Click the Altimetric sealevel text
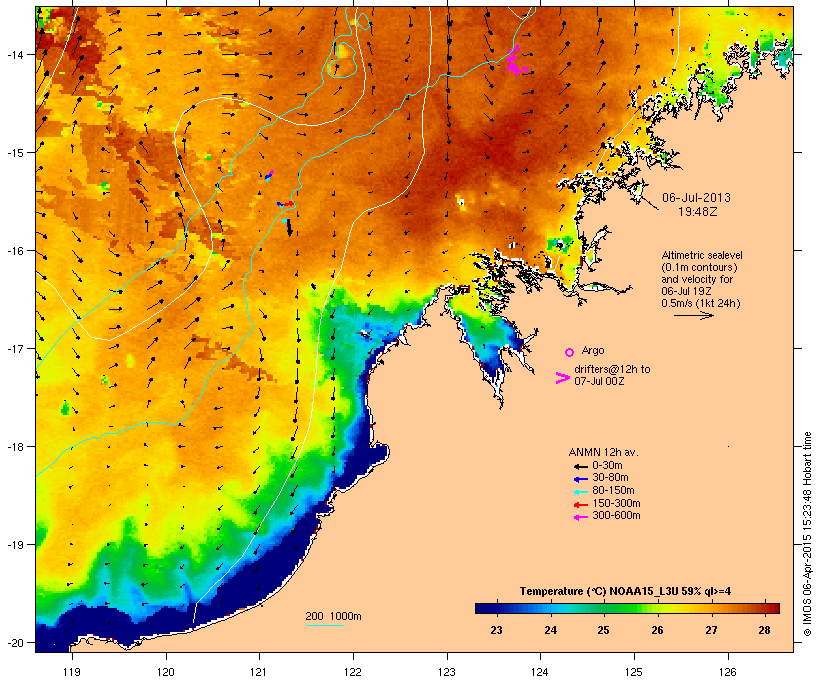This screenshot has width=820, height=680. click(x=702, y=255)
